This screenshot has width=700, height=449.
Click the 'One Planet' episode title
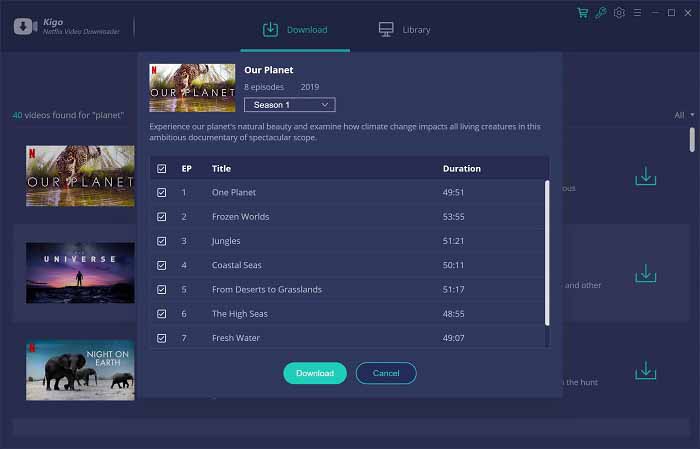(x=234, y=192)
